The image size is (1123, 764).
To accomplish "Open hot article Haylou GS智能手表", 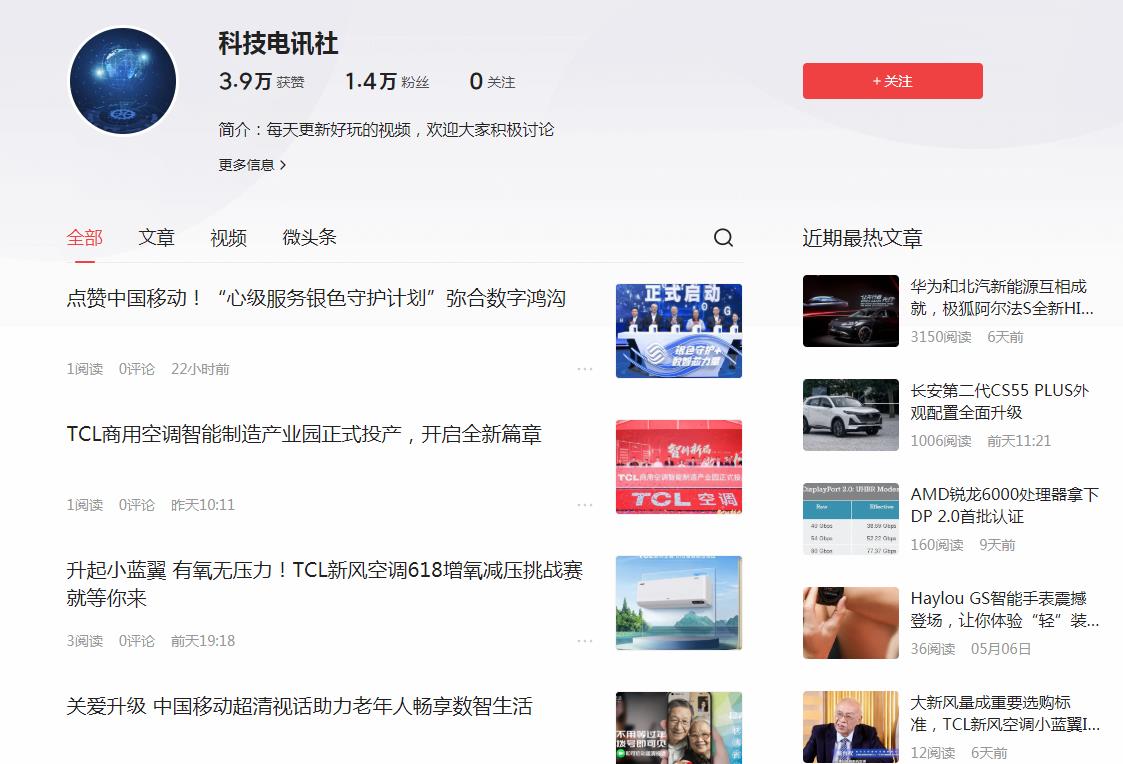I will click(1004, 609).
